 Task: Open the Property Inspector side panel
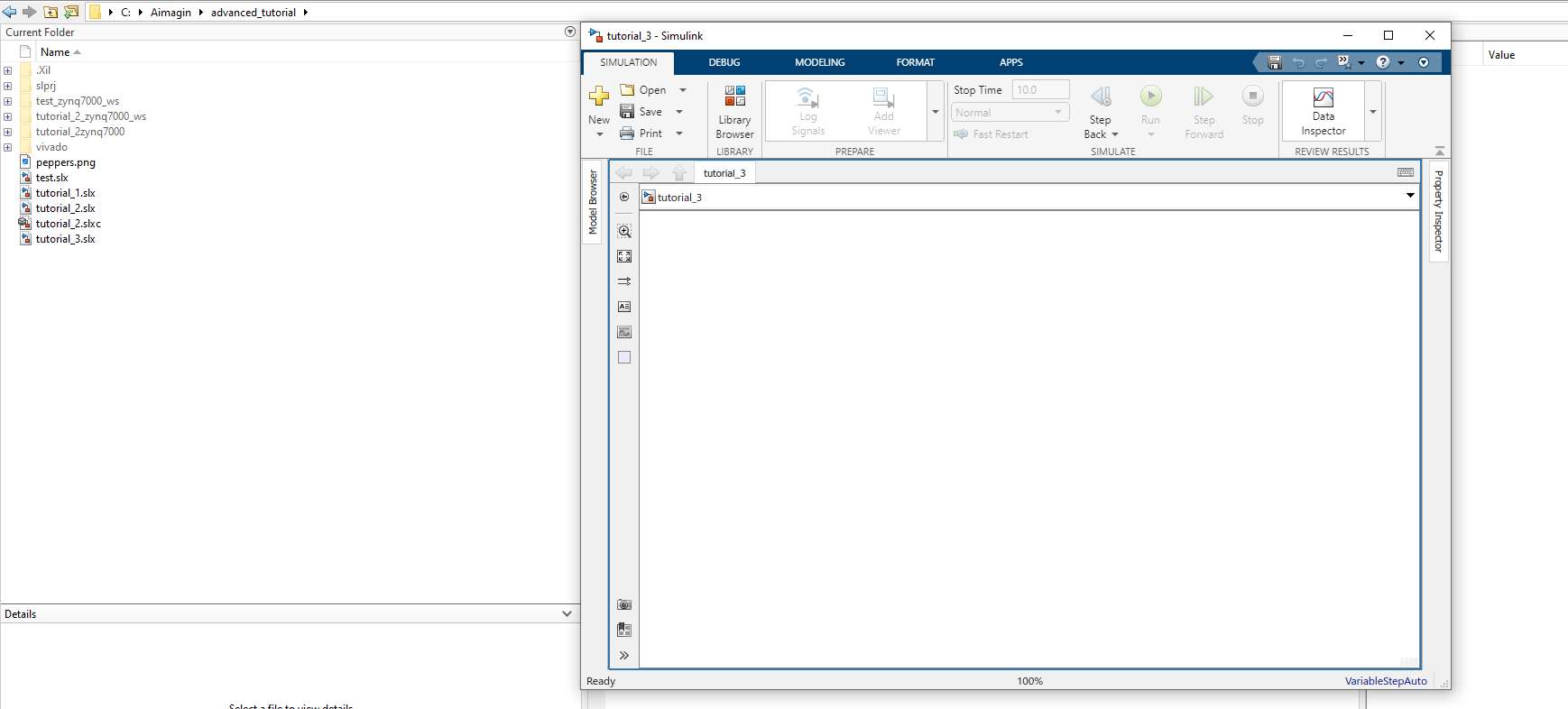pyautogui.click(x=1439, y=211)
